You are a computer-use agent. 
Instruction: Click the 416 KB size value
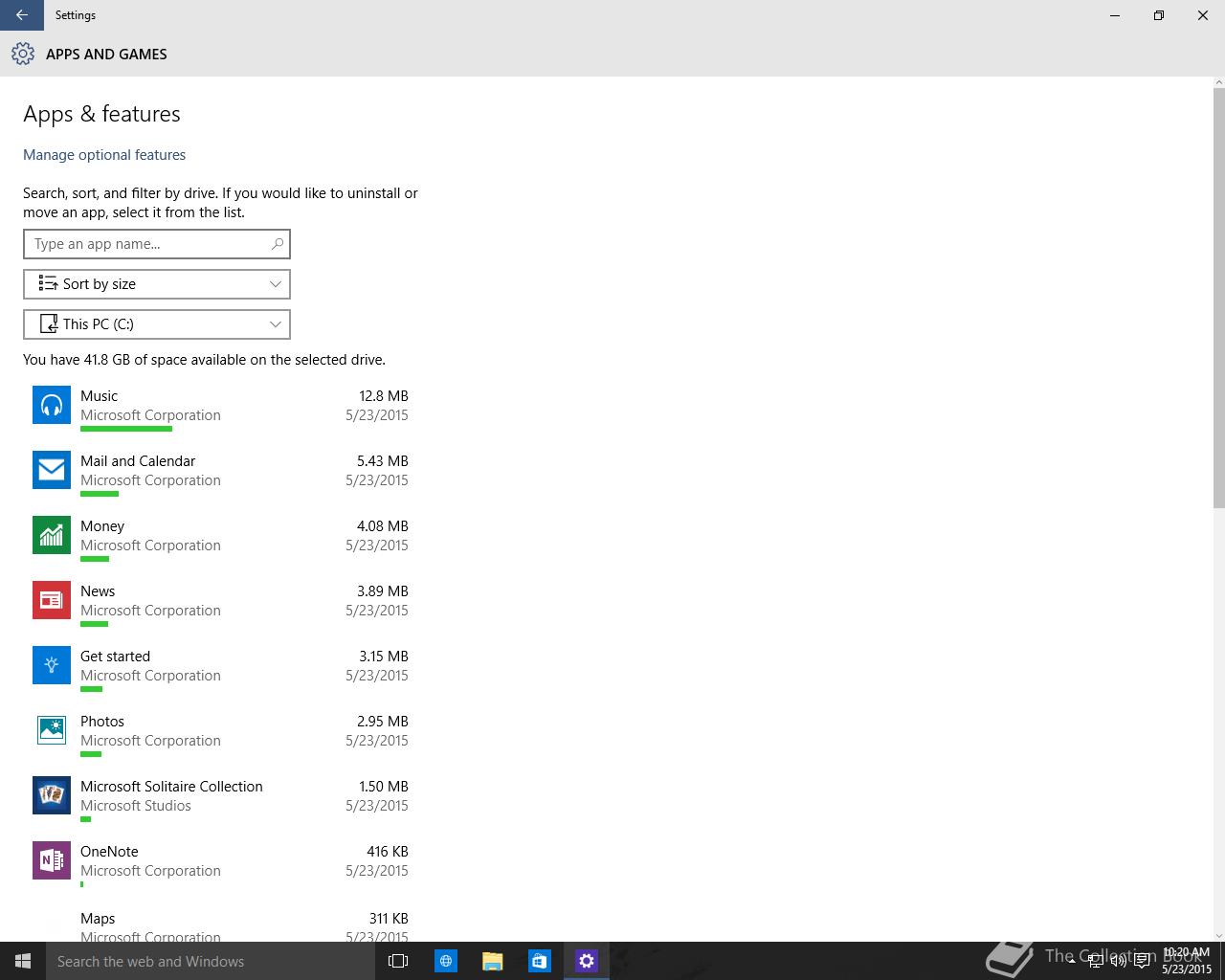pos(388,852)
